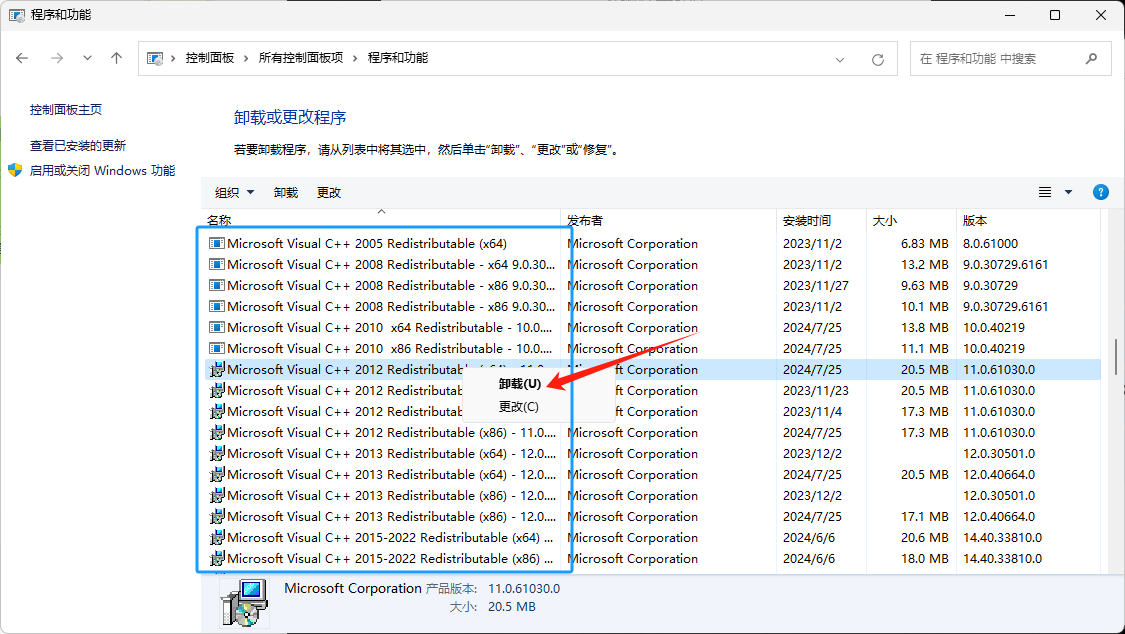Screen dimensions: 1125x634
Task: Click icon of Visual C++ 2008 x64 row
Action: pos(217,264)
